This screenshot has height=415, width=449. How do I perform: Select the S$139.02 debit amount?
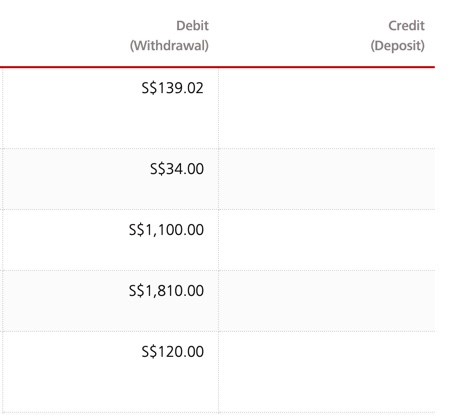pos(172,88)
